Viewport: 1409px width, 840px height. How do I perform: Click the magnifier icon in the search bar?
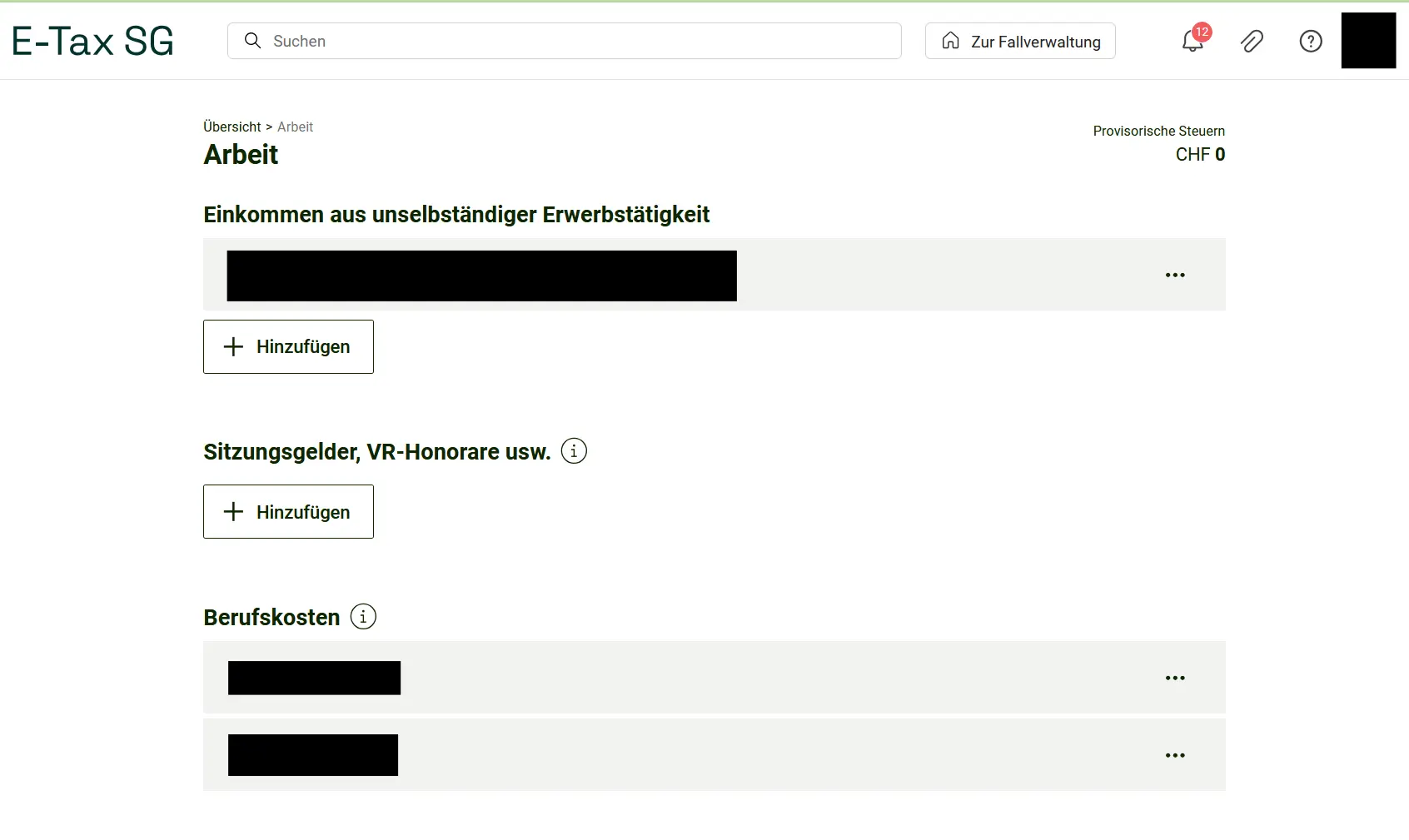(252, 41)
